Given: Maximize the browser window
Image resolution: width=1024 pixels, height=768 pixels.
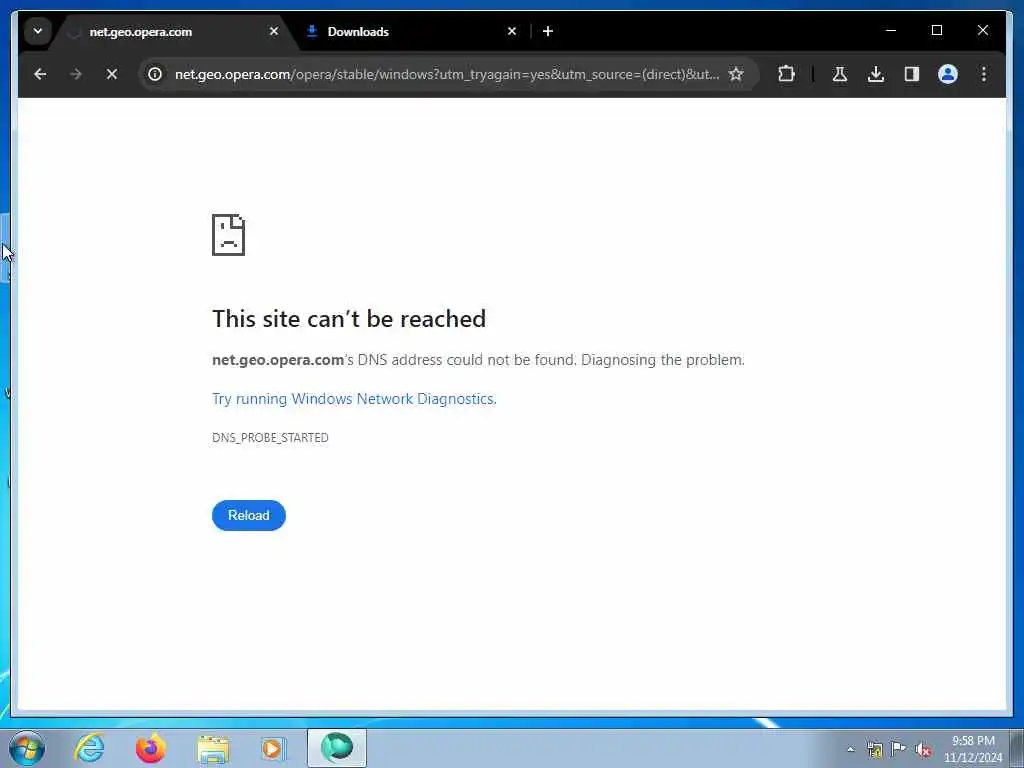Looking at the screenshot, I should (x=936, y=31).
